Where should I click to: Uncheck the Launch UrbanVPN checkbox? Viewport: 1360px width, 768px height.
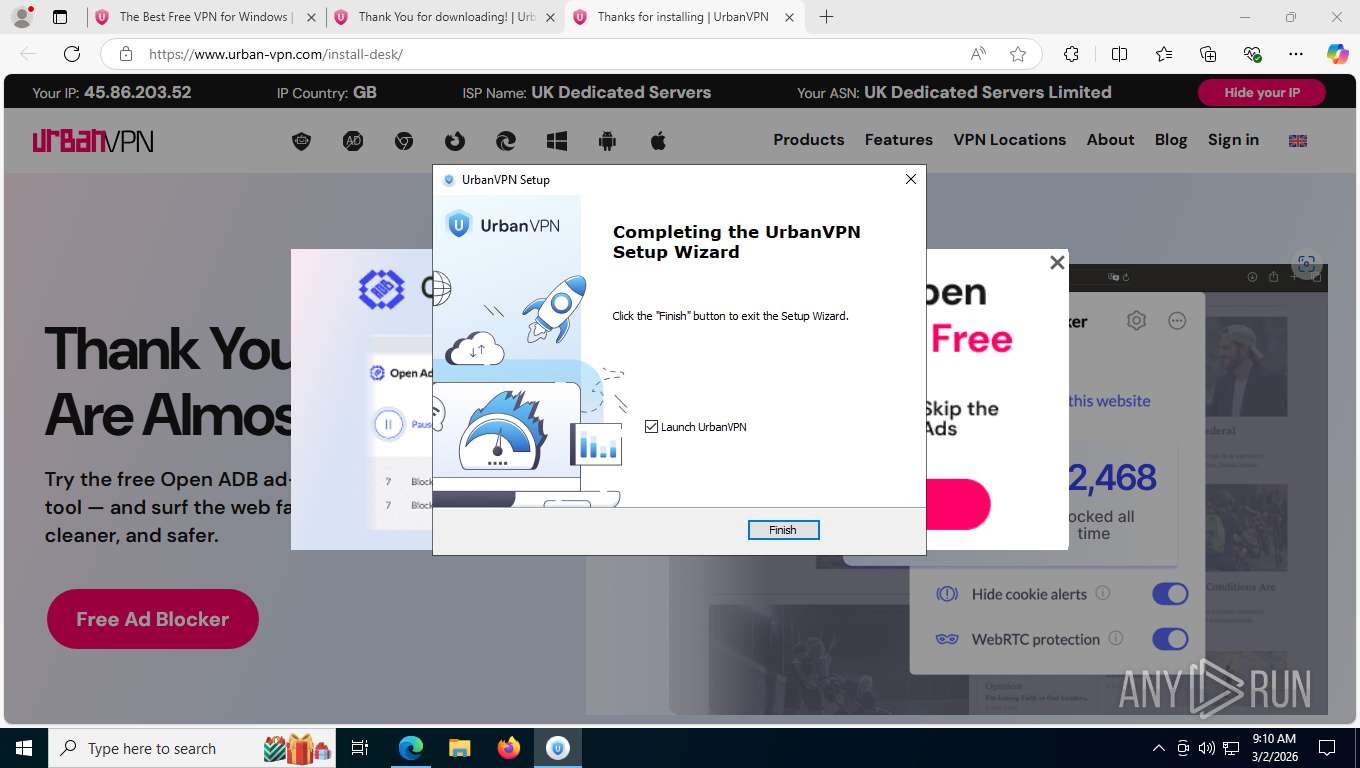click(x=652, y=427)
